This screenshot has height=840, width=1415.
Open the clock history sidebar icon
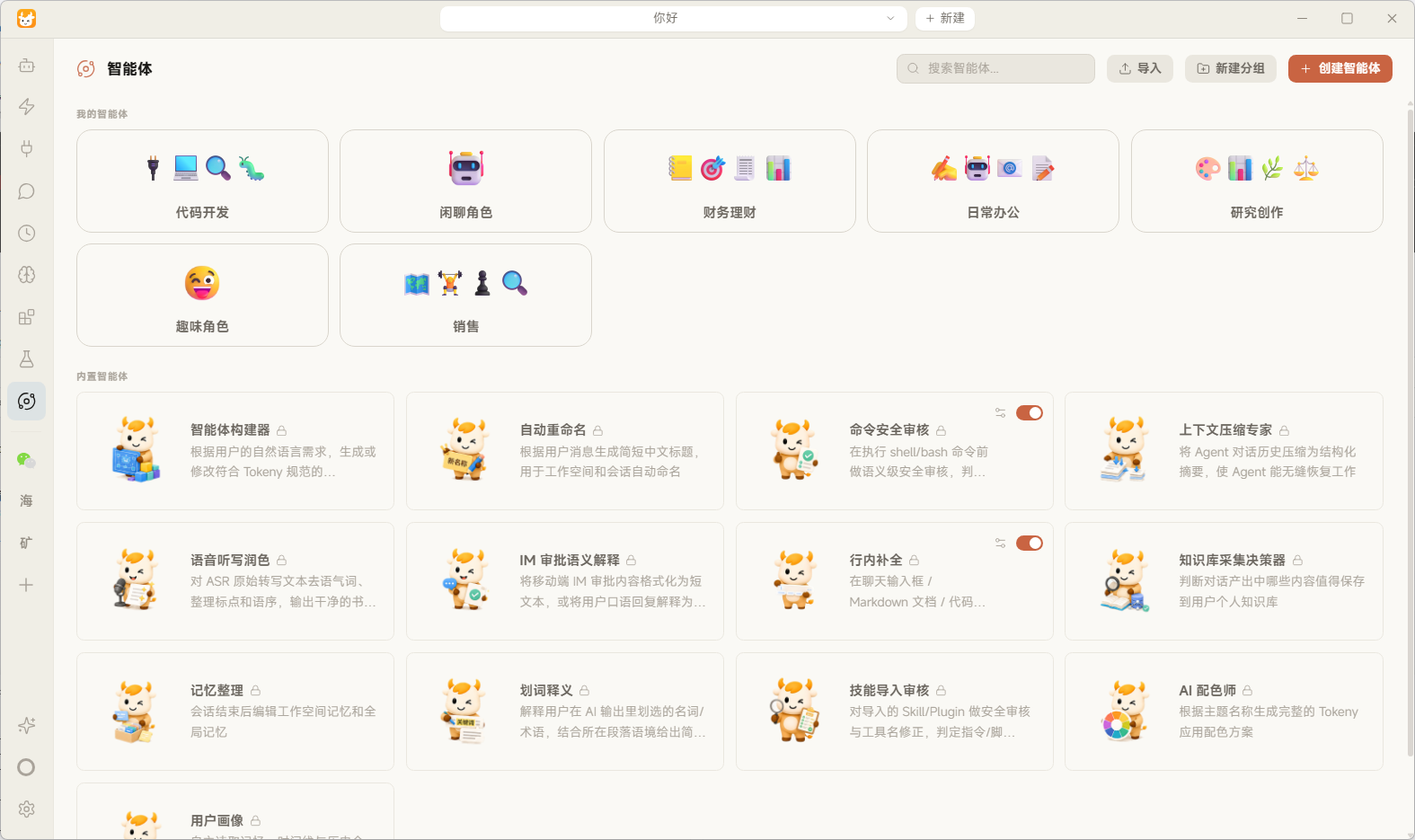(27, 234)
